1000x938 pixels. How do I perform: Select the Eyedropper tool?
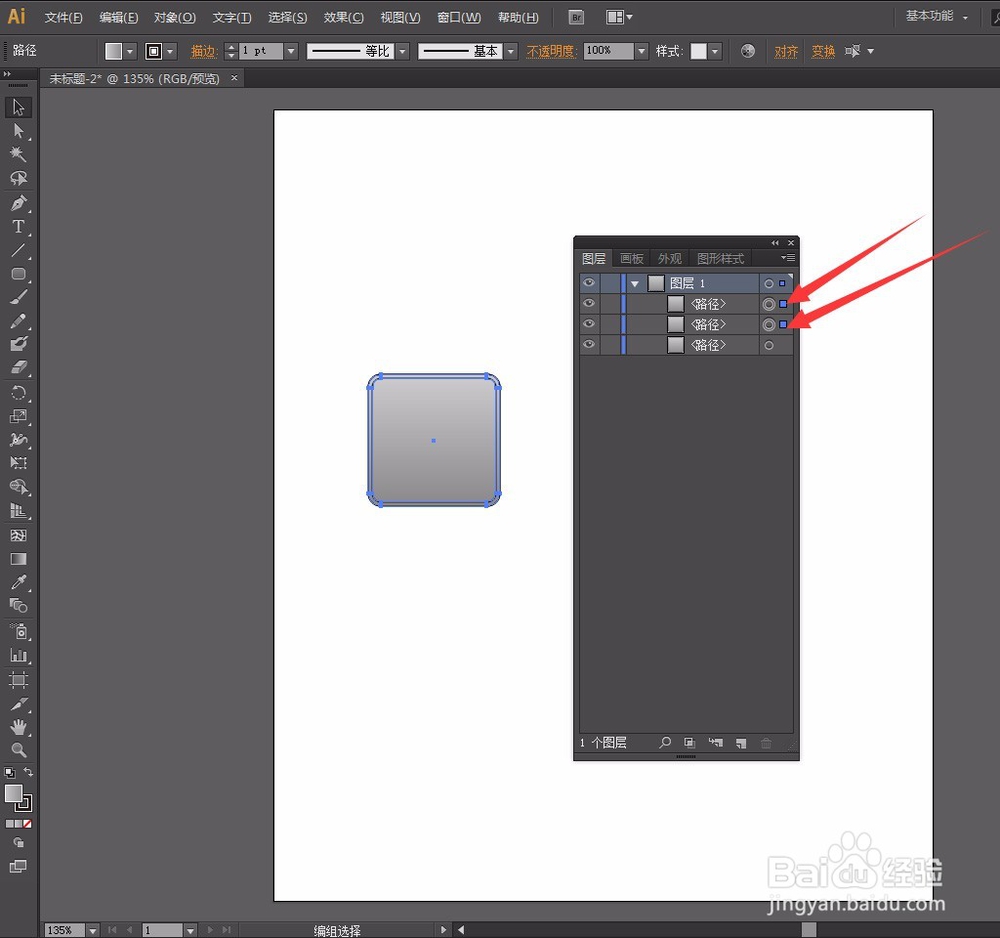[18, 582]
